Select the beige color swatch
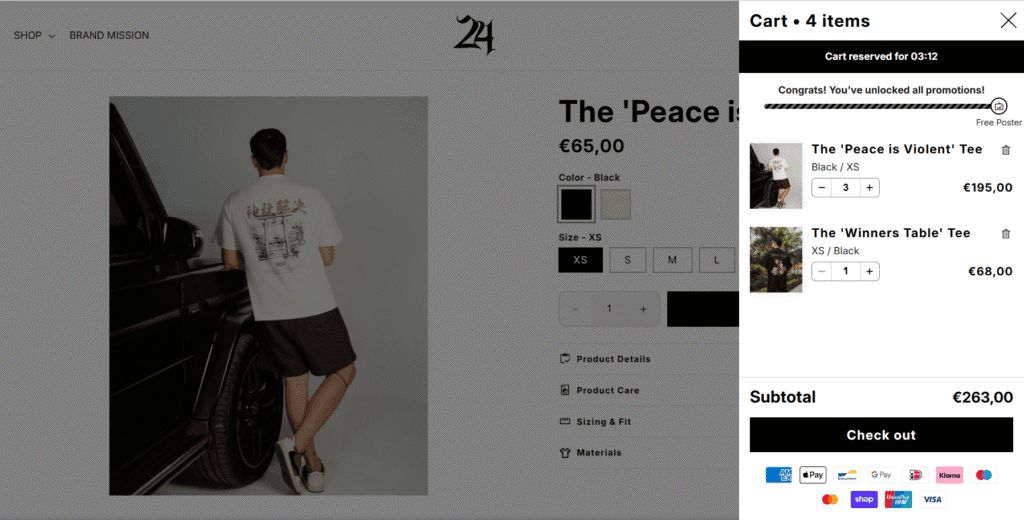Image resolution: width=1024 pixels, height=520 pixels. point(616,204)
